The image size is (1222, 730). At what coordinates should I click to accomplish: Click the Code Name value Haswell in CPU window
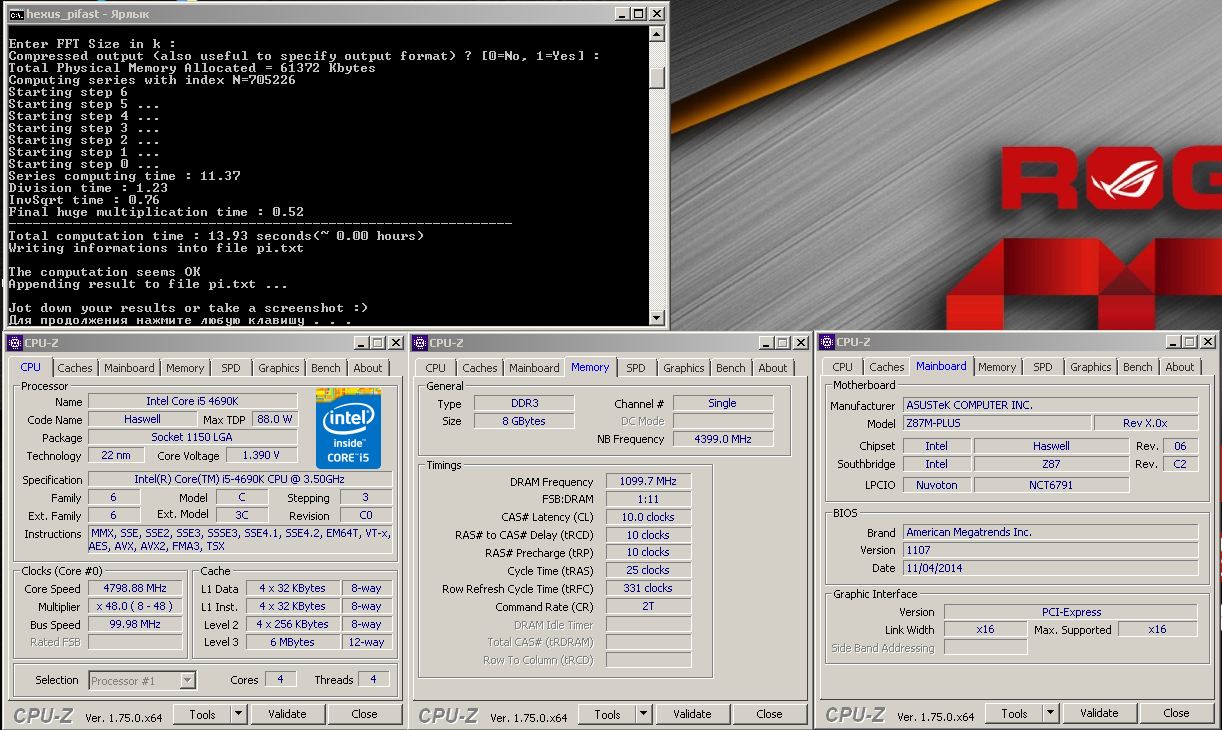(x=142, y=419)
